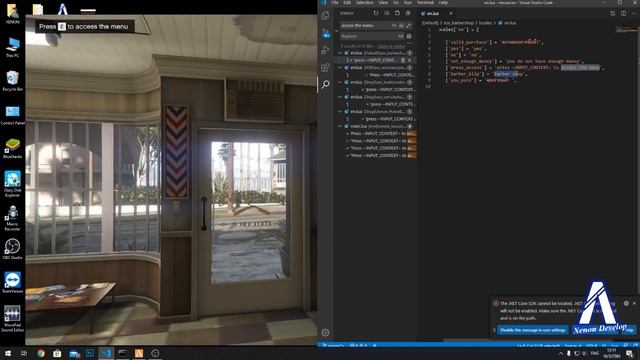Open the Go menu
The image size is (640, 360).
pyautogui.click(x=396, y=2)
